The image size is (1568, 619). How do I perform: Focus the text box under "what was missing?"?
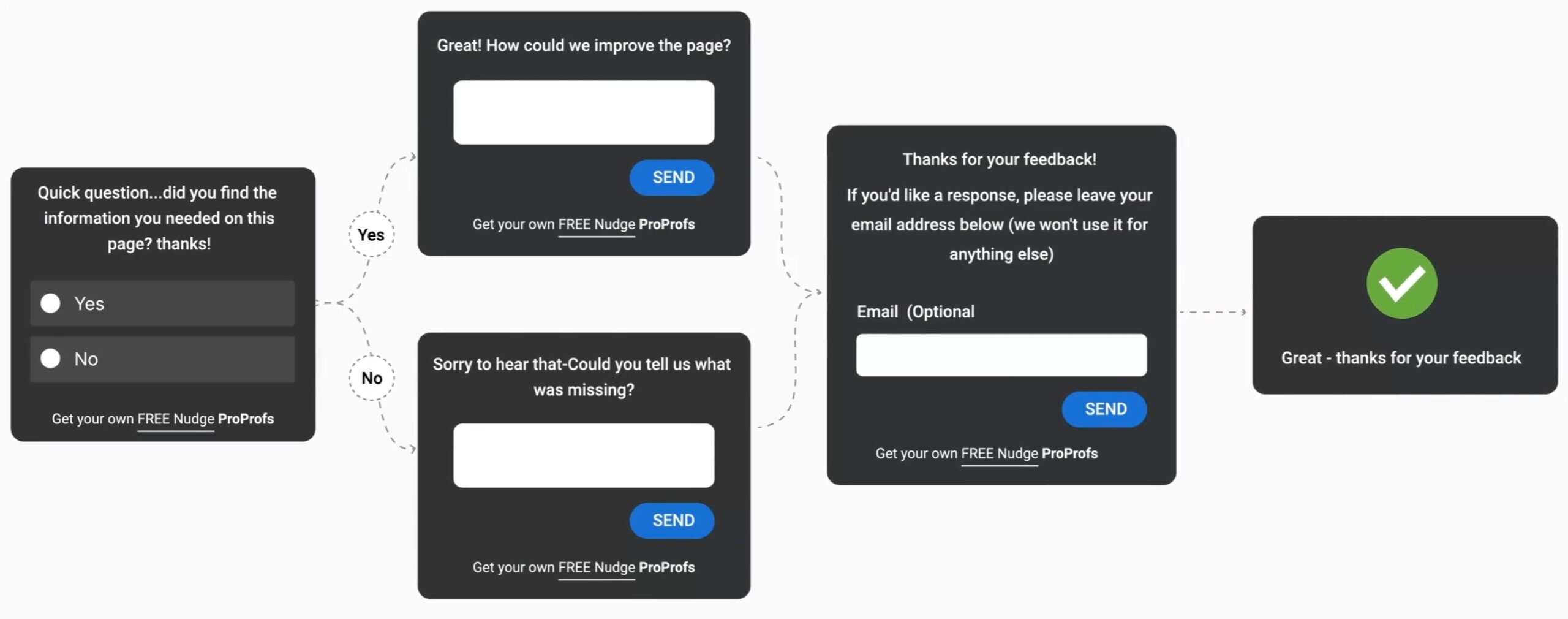[583, 455]
